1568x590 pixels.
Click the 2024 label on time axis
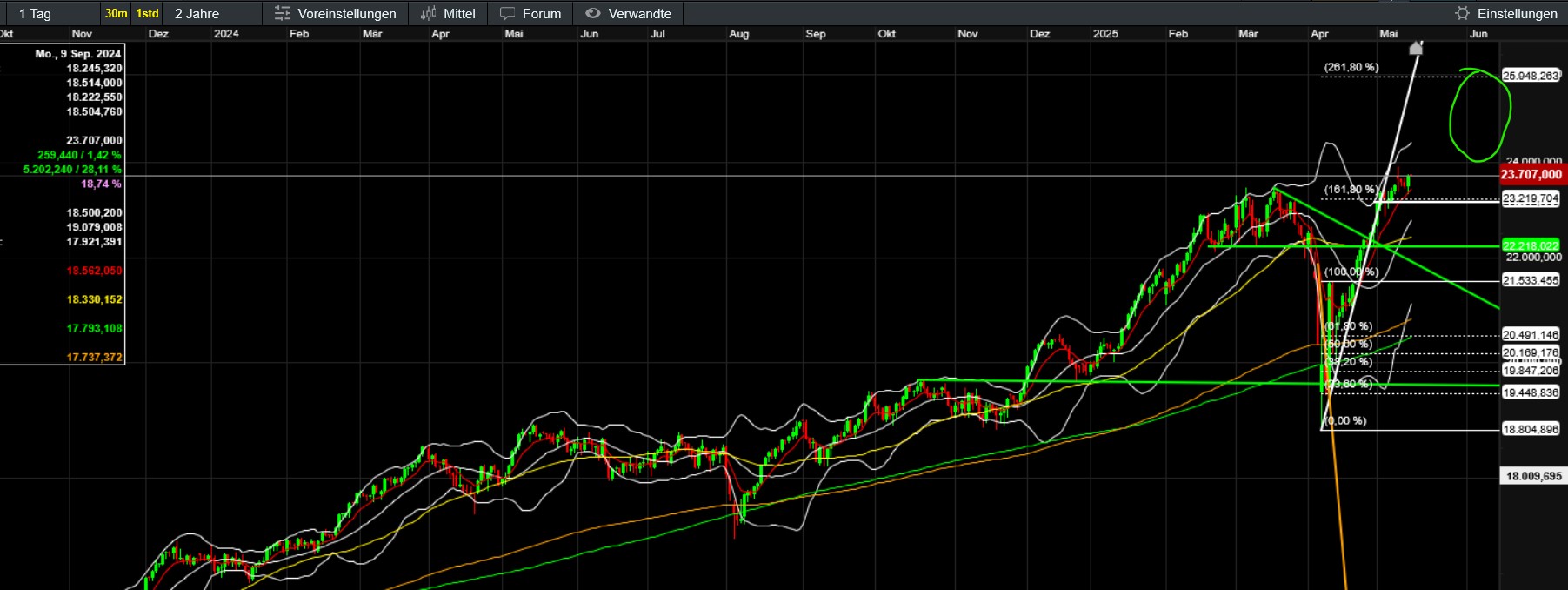[x=226, y=34]
